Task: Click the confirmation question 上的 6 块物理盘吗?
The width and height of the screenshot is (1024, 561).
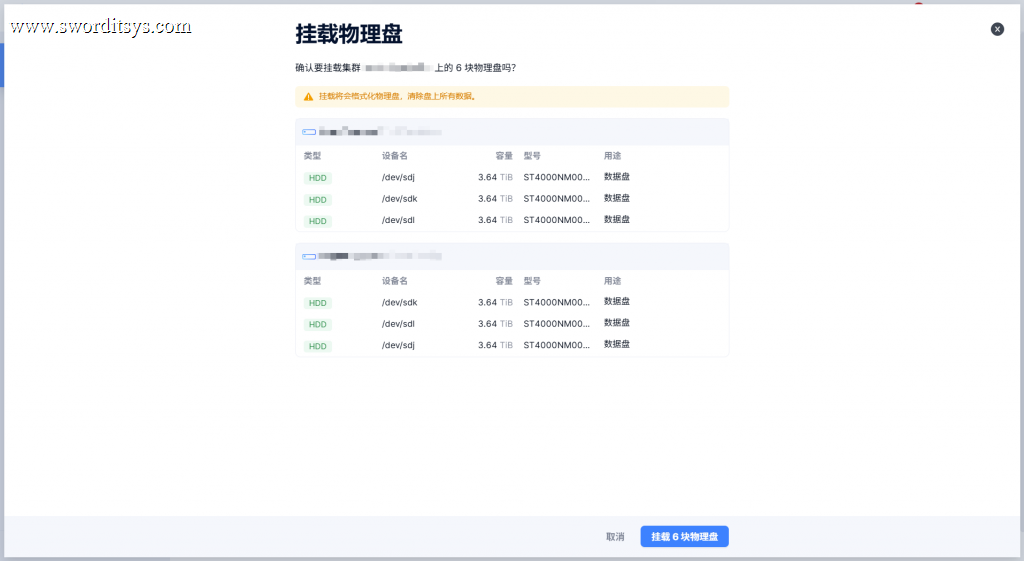Action: pyautogui.click(x=475, y=67)
